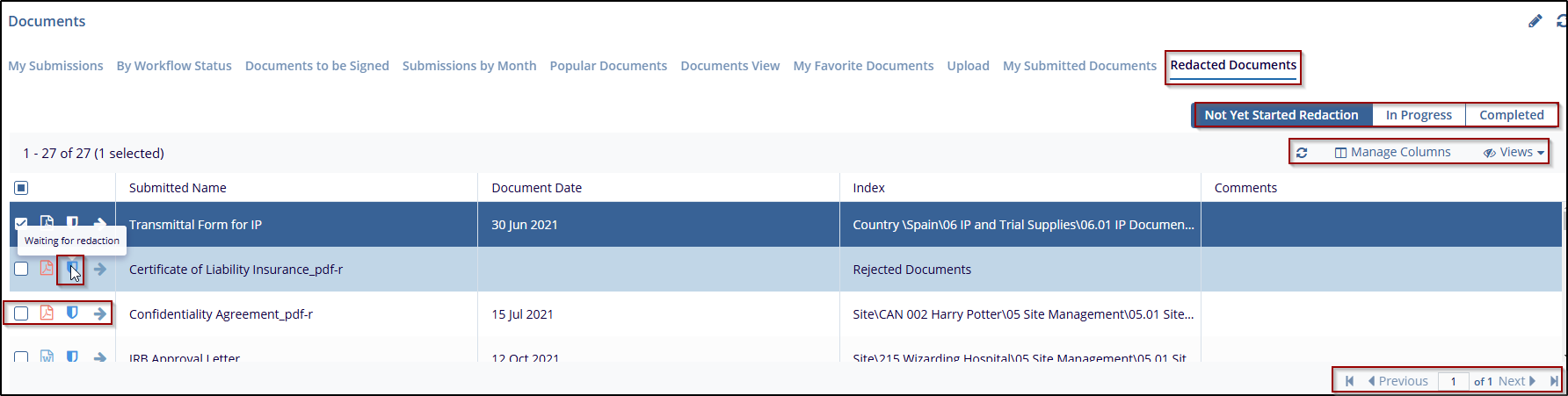Click the edit pencil icon in Documents header

pos(1535,21)
